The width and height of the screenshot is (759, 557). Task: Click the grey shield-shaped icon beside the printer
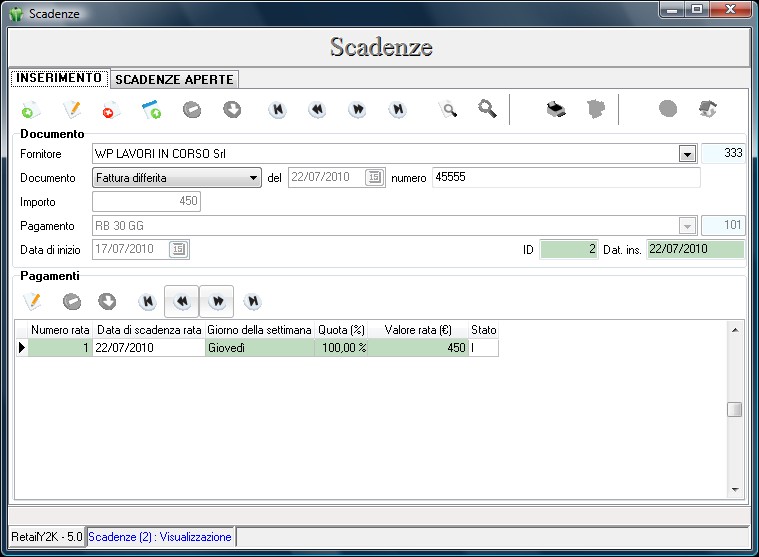596,109
